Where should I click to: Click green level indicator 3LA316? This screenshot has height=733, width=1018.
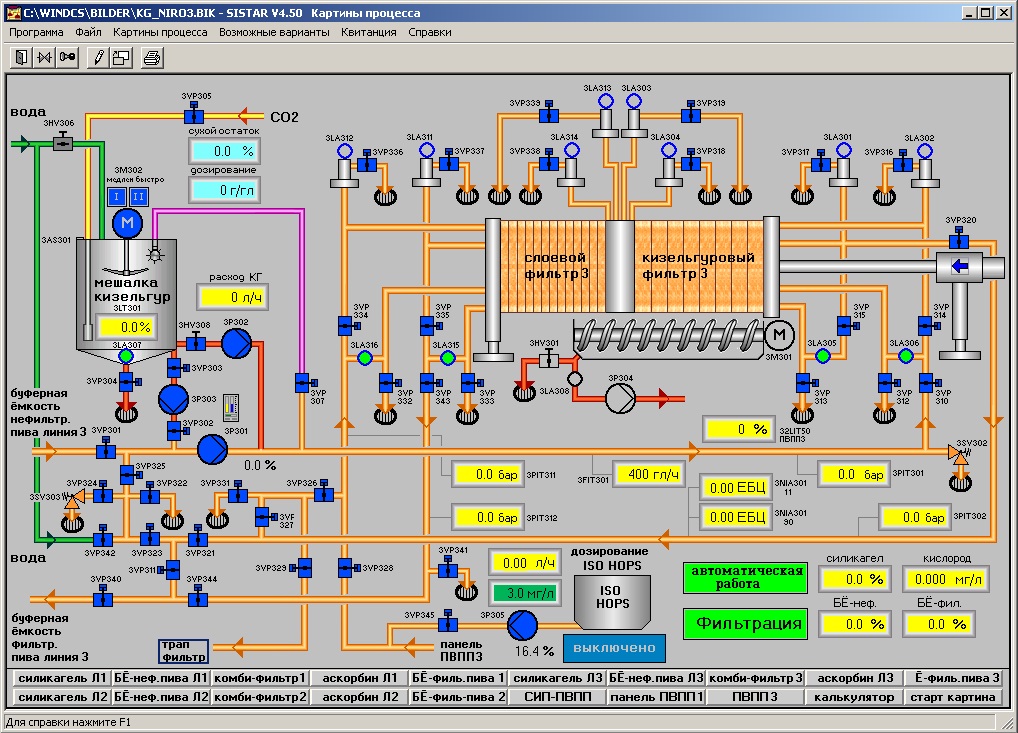pos(365,358)
